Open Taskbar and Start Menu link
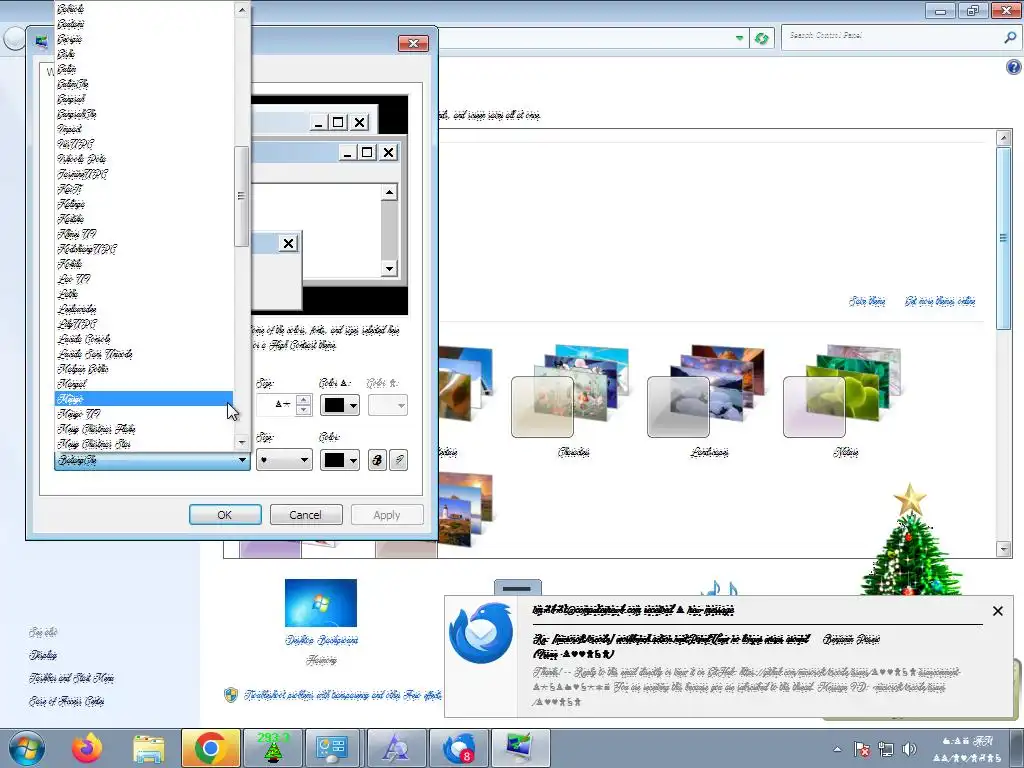Viewport: 1024px width, 768px height. point(71,679)
